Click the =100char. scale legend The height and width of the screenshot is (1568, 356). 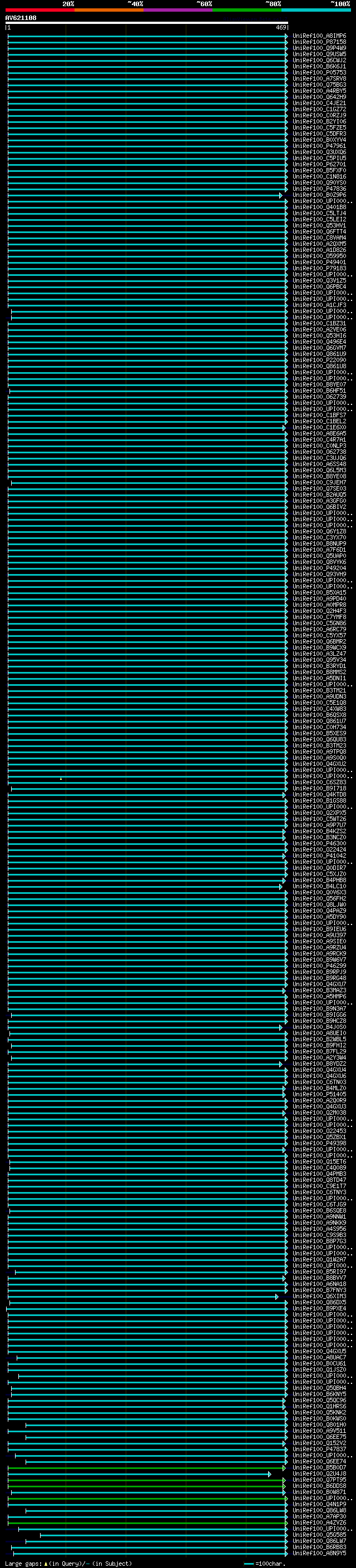coord(264,1563)
